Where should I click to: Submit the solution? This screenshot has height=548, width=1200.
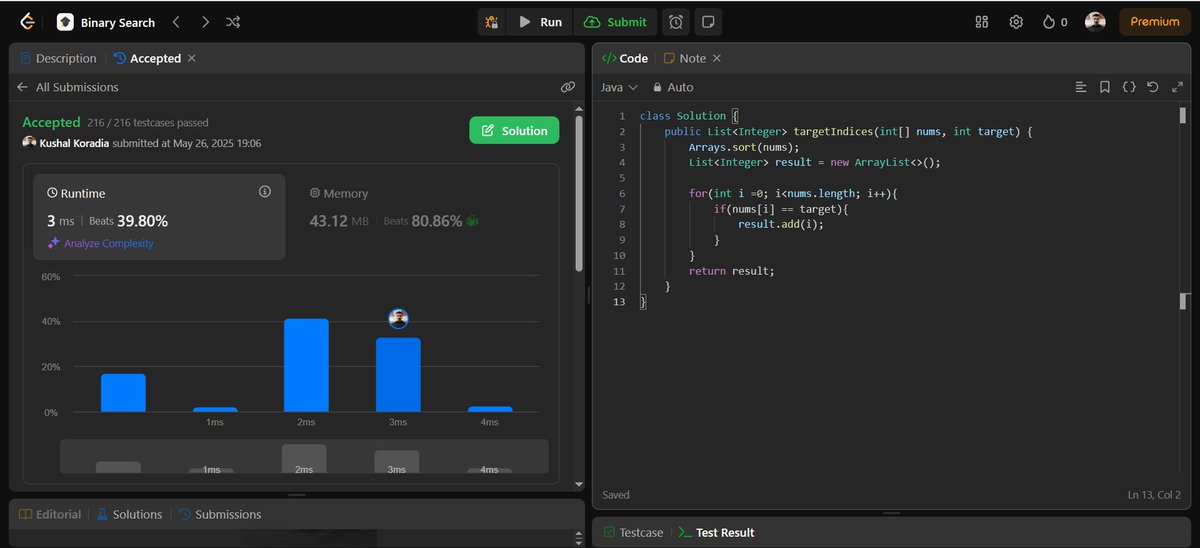tap(616, 22)
